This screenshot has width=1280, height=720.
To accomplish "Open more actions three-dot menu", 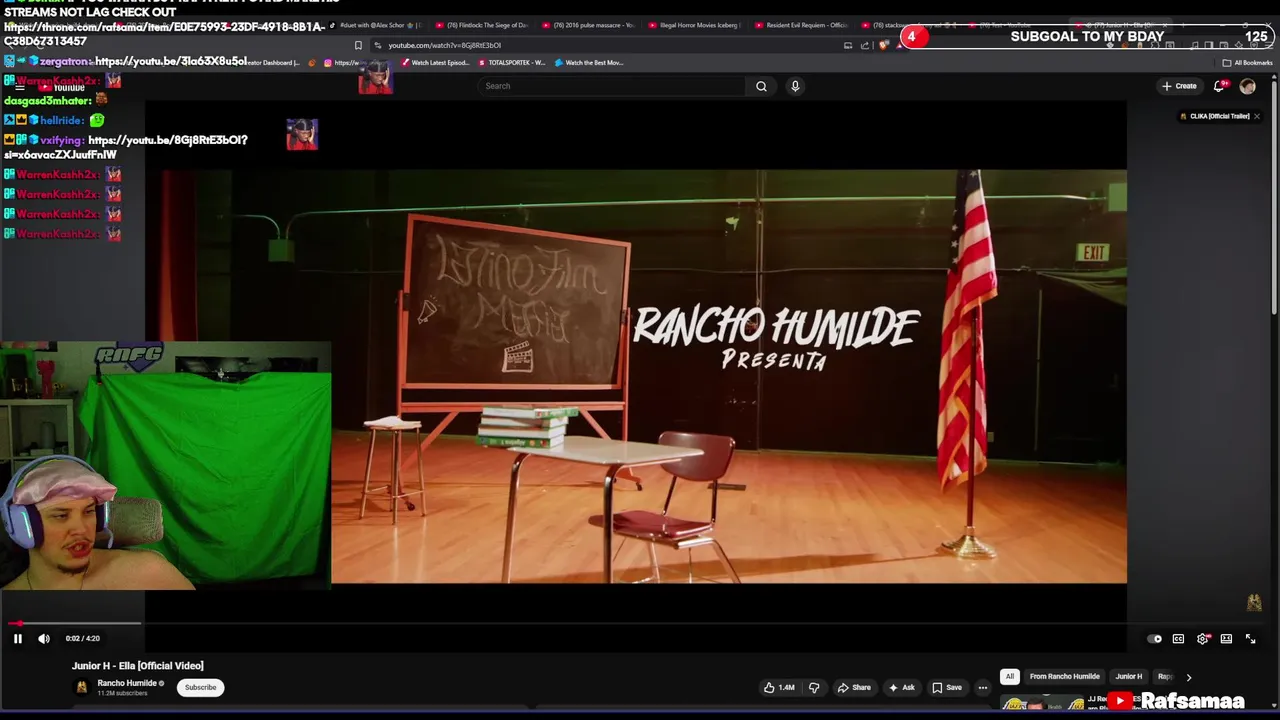I will click(x=983, y=687).
